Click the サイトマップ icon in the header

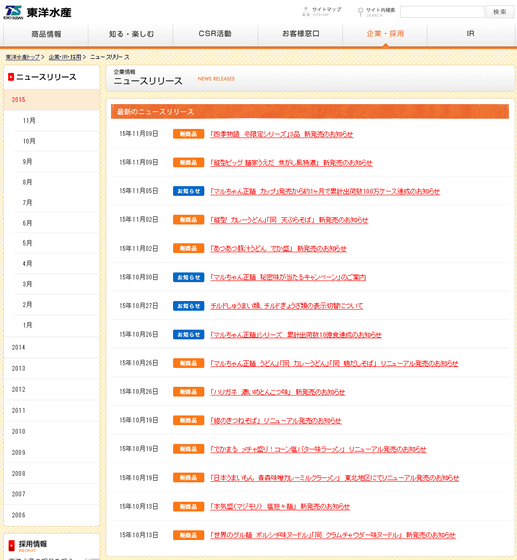(x=306, y=11)
